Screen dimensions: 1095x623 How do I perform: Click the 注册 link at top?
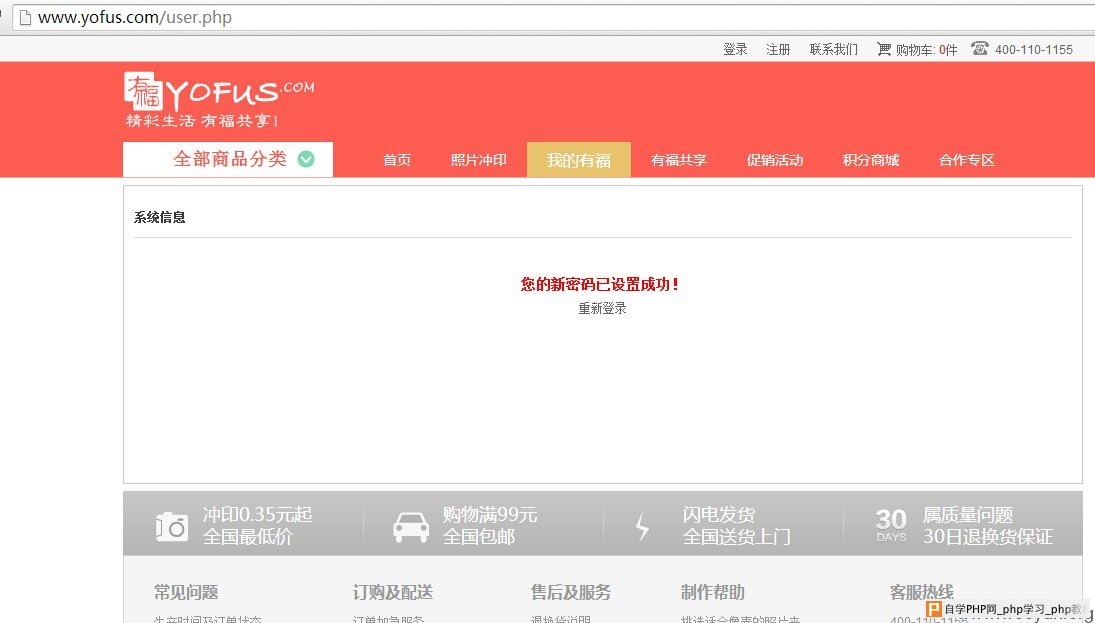(x=778, y=50)
